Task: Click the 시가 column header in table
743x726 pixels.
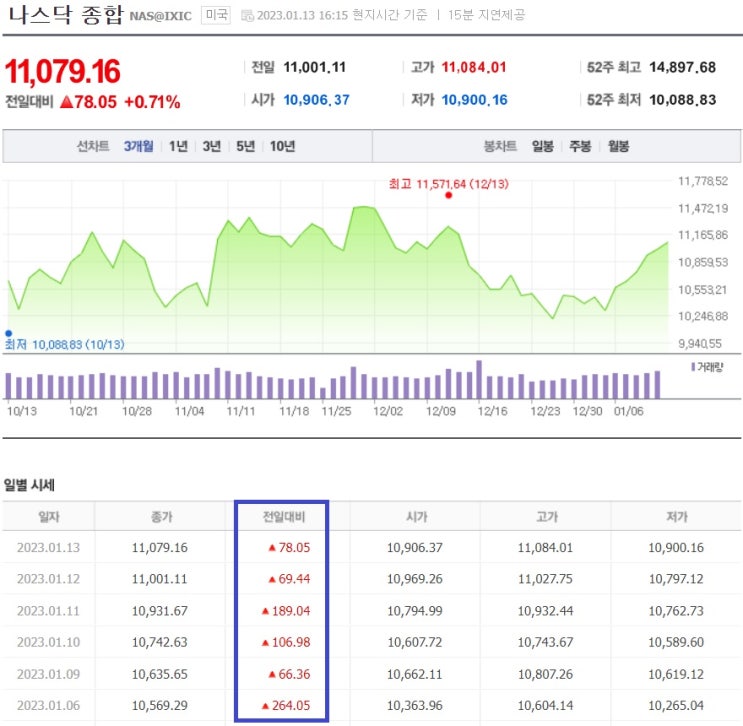Action: [x=417, y=517]
